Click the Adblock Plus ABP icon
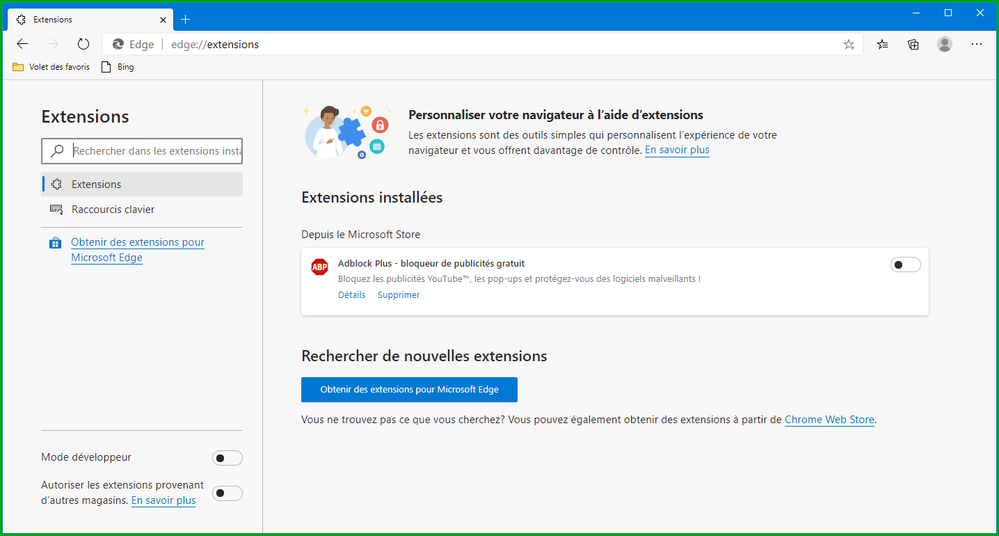This screenshot has width=999, height=536. point(319,266)
